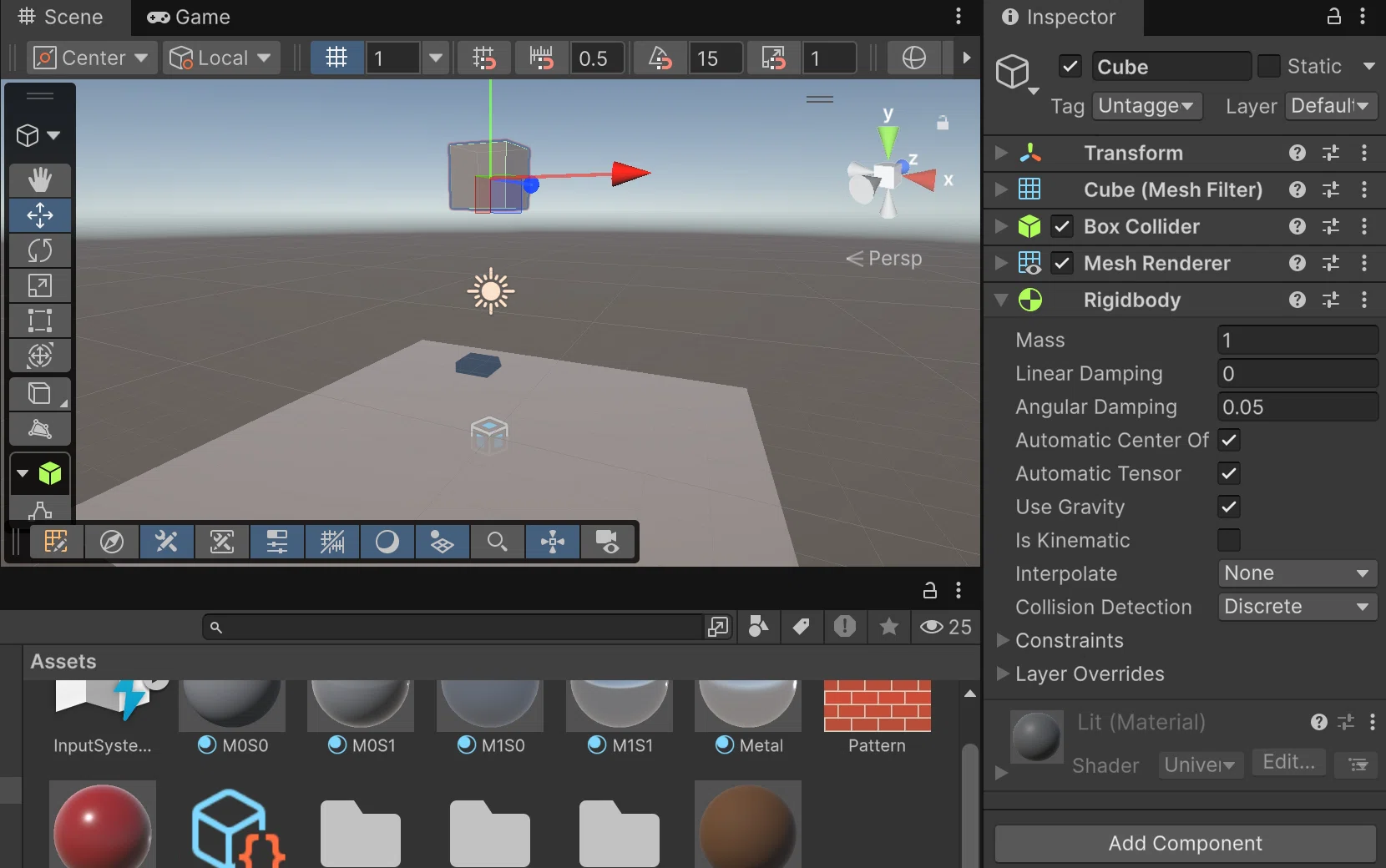Expand the Constraints section
Image resolution: width=1386 pixels, height=868 pixels.
1003,640
